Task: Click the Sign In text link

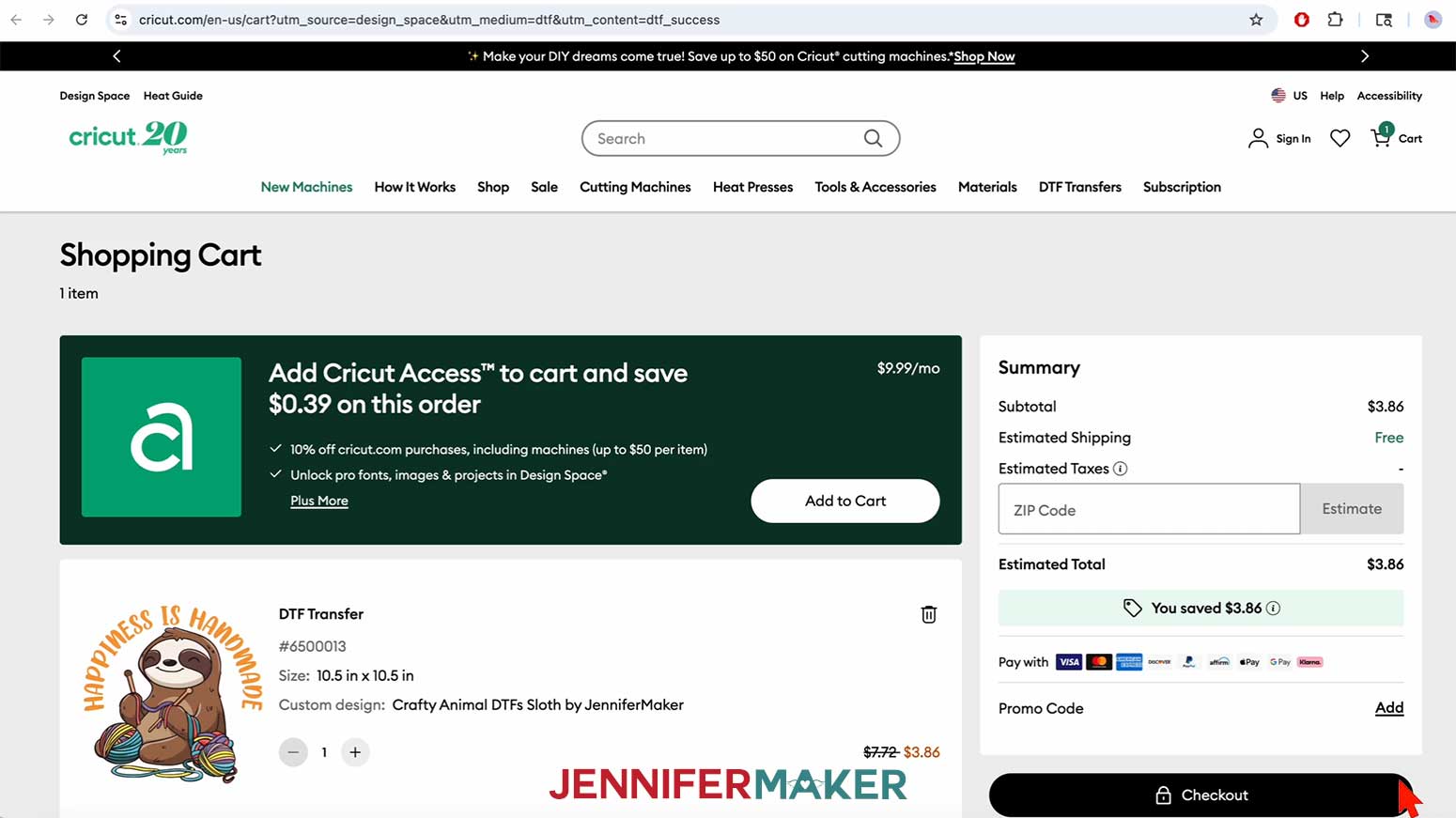Action: click(1293, 139)
